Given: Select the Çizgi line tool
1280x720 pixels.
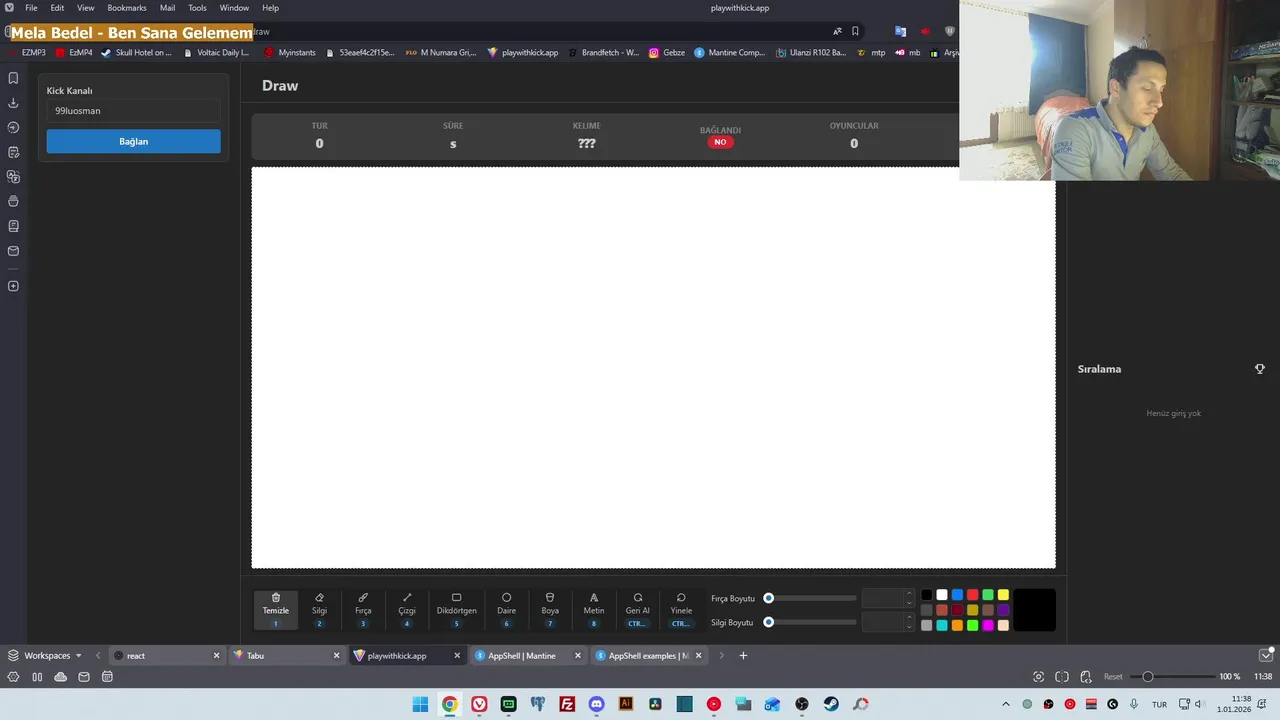Looking at the screenshot, I should (407, 610).
